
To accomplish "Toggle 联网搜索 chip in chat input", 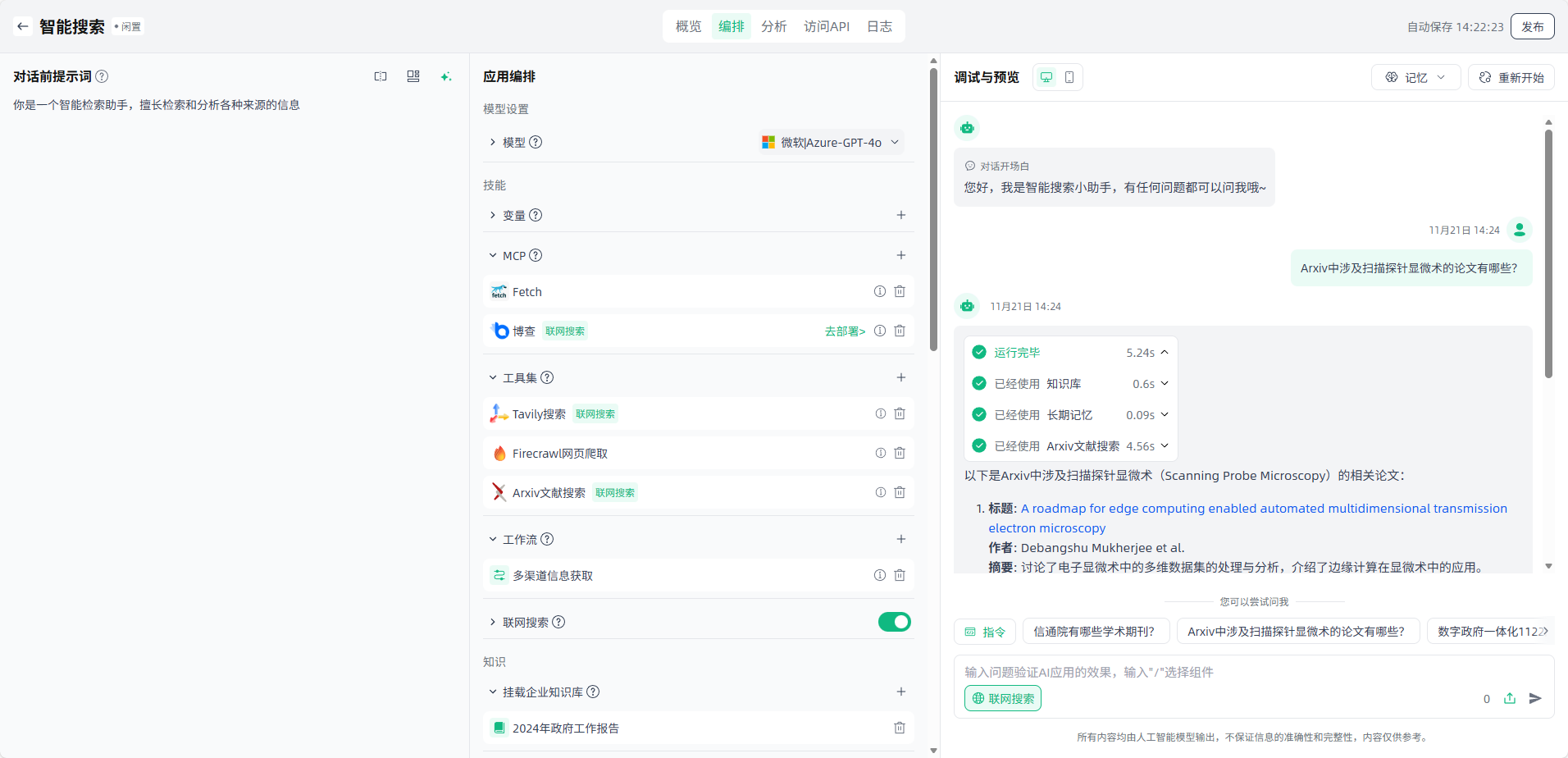I will 1002,698.
